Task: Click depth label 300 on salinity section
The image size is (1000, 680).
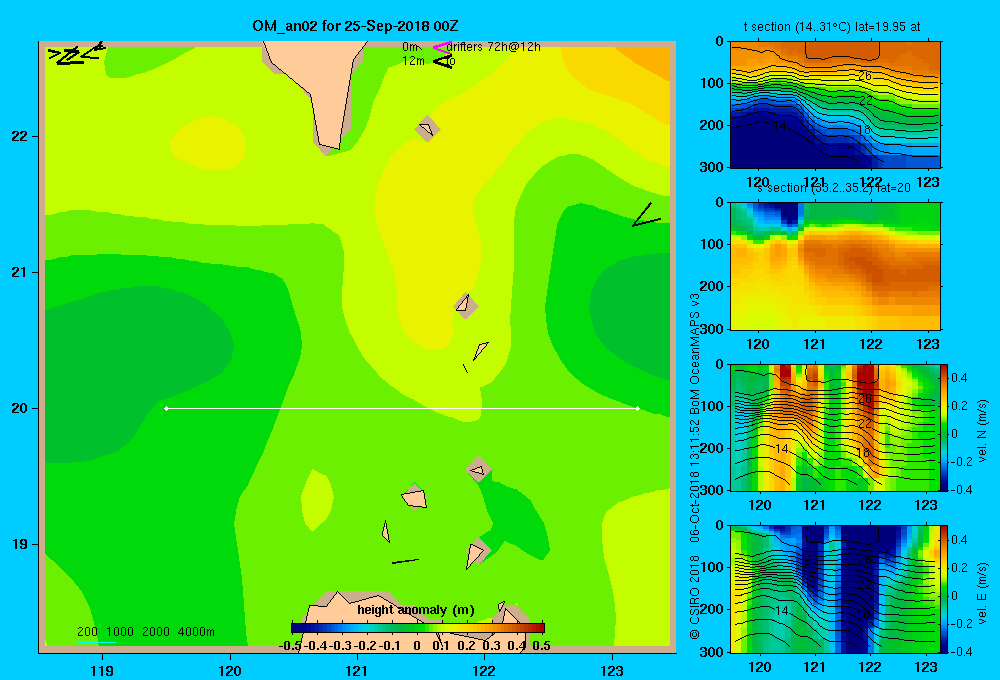Action: [713, 329]
